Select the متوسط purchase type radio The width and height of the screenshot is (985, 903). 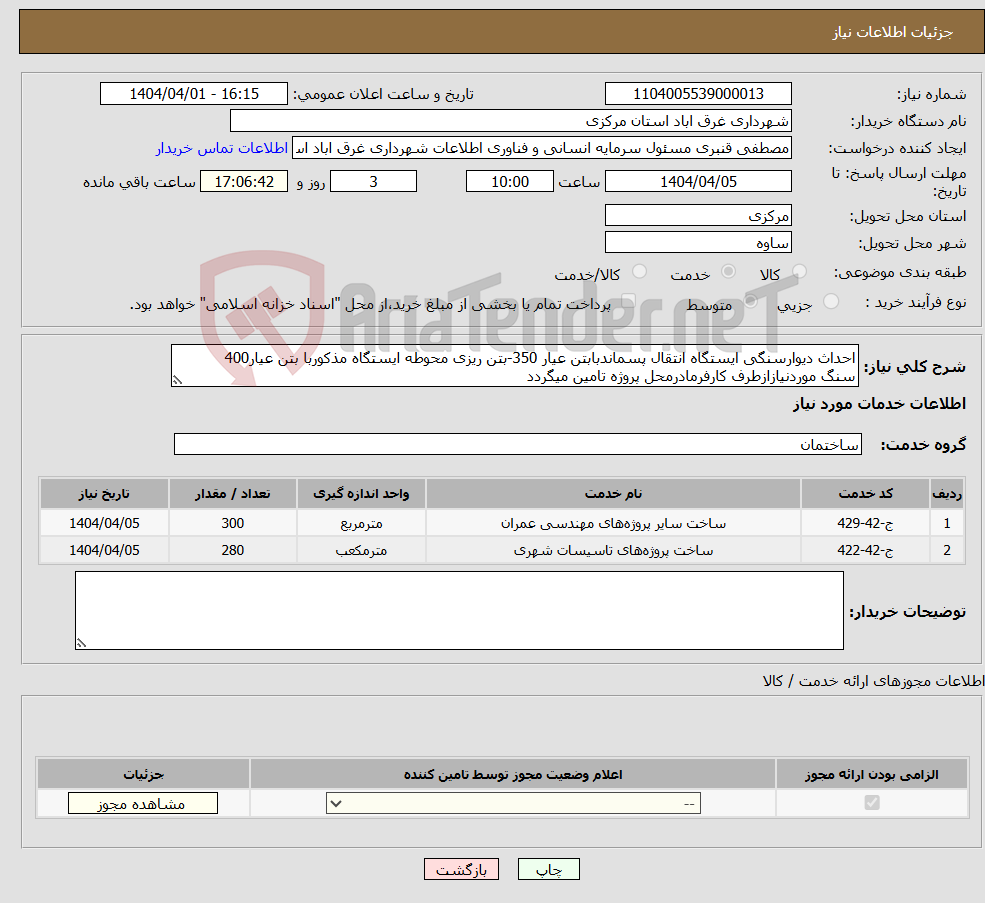pyautogui.click(x=750, y=302)
